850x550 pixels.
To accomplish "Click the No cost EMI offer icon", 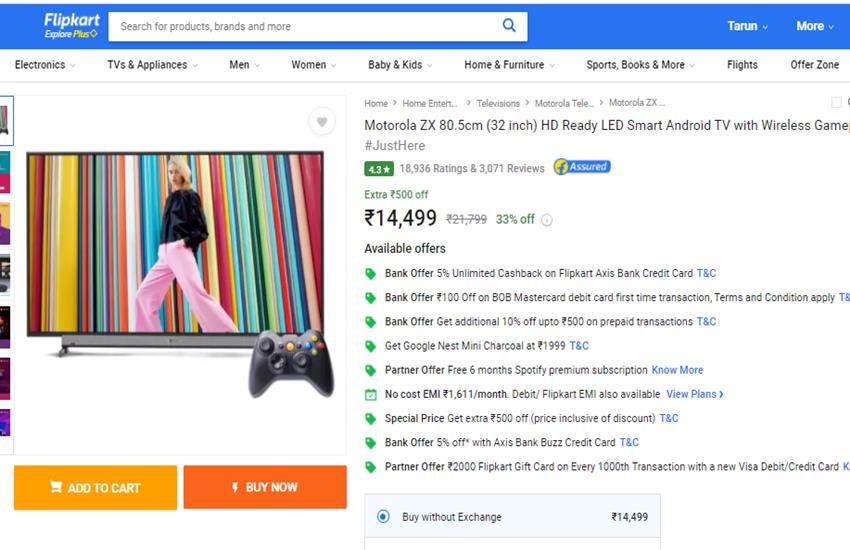I will pyautogui.click(x=371, y=394).
